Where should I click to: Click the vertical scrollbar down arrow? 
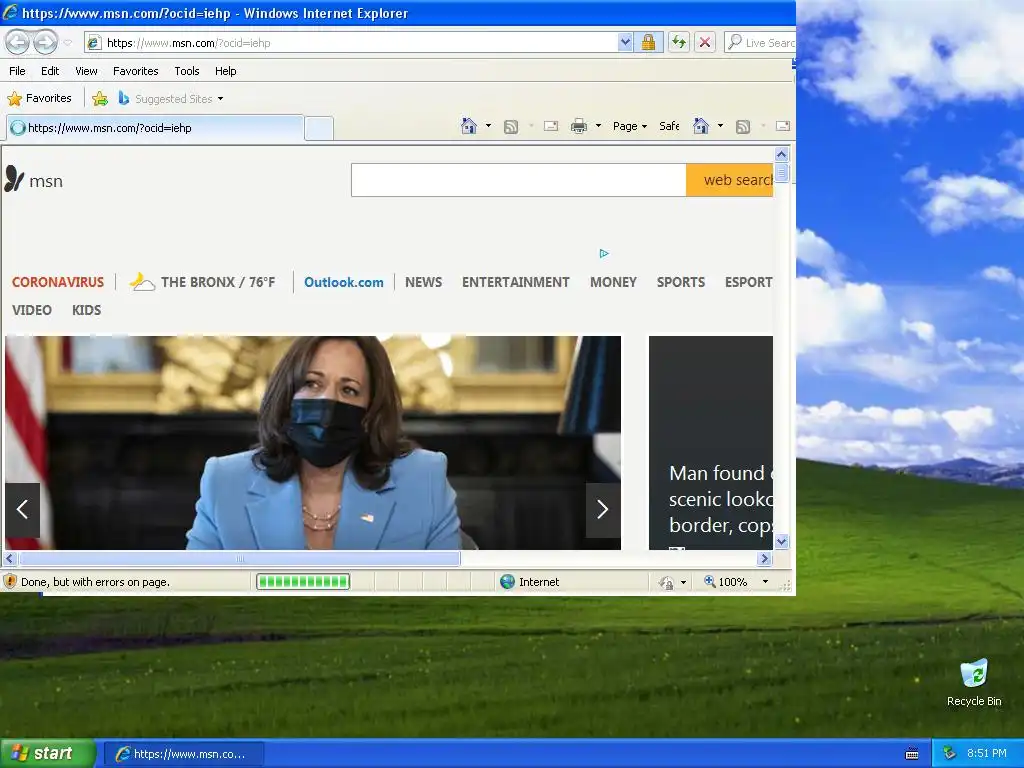coord(782,541)
